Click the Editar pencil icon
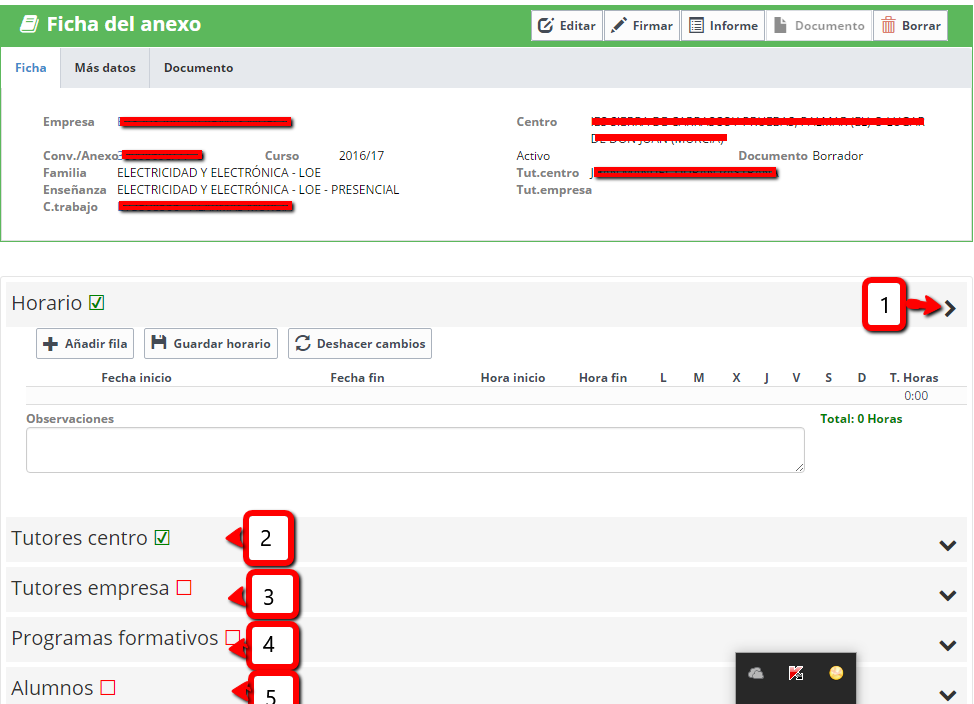 pyautogui.click(x=546, y=26)
